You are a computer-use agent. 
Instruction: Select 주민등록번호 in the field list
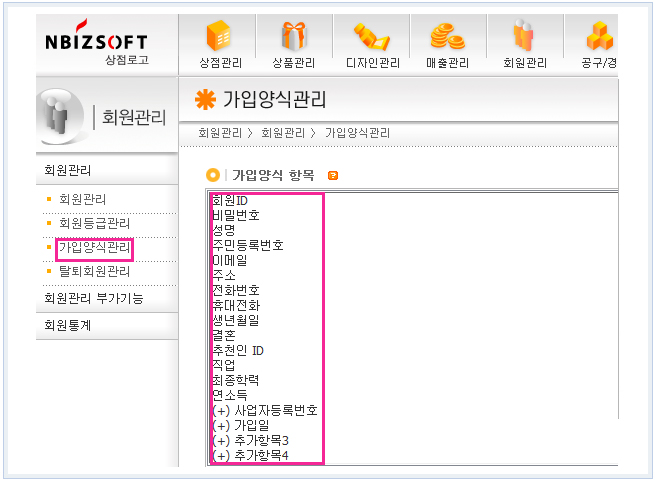(x=248, y=245)
